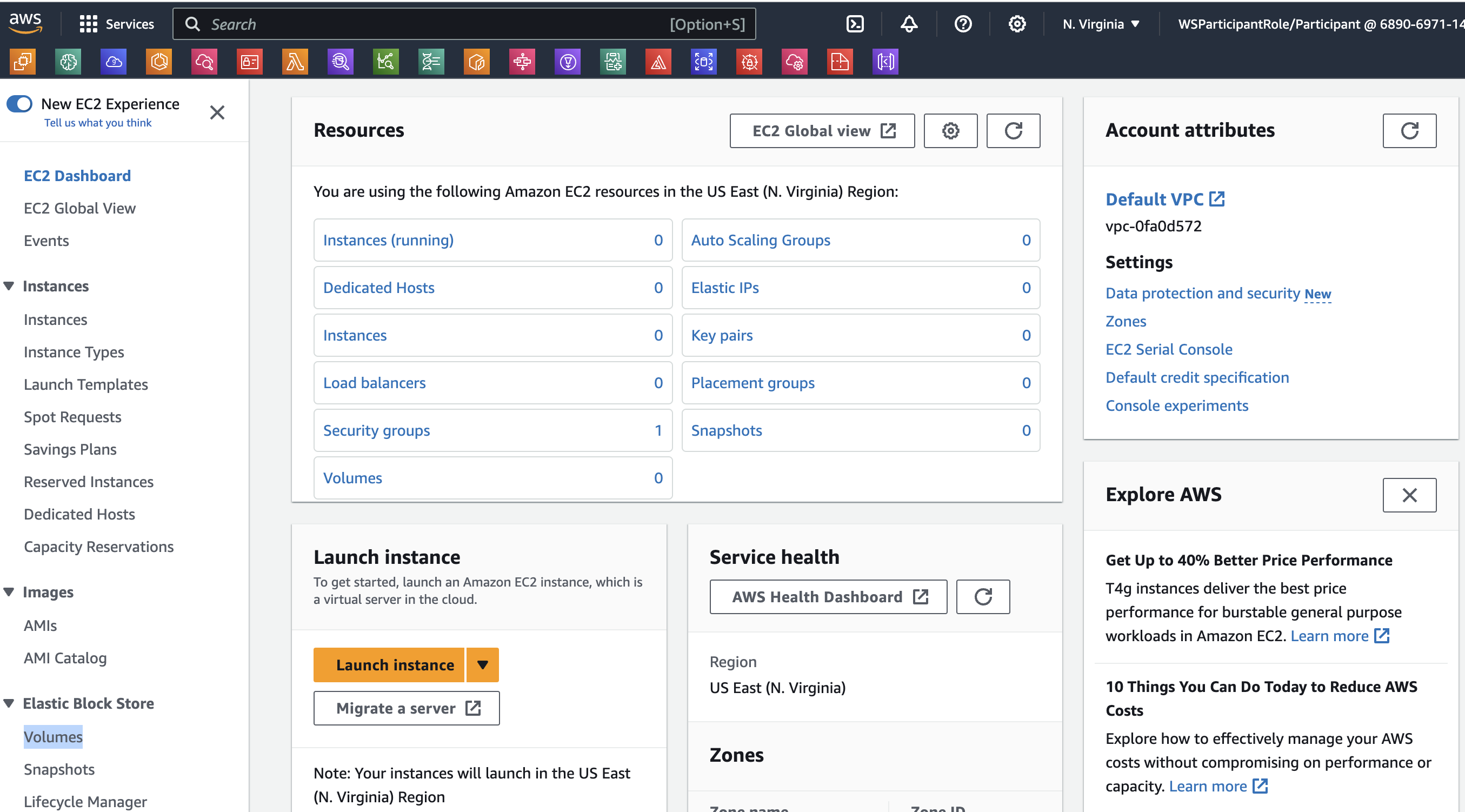This screenshot has height=812, width=1465.
Task: Open the dark green chart-with-magnifier favorite icon
Action: coord(386,62)
